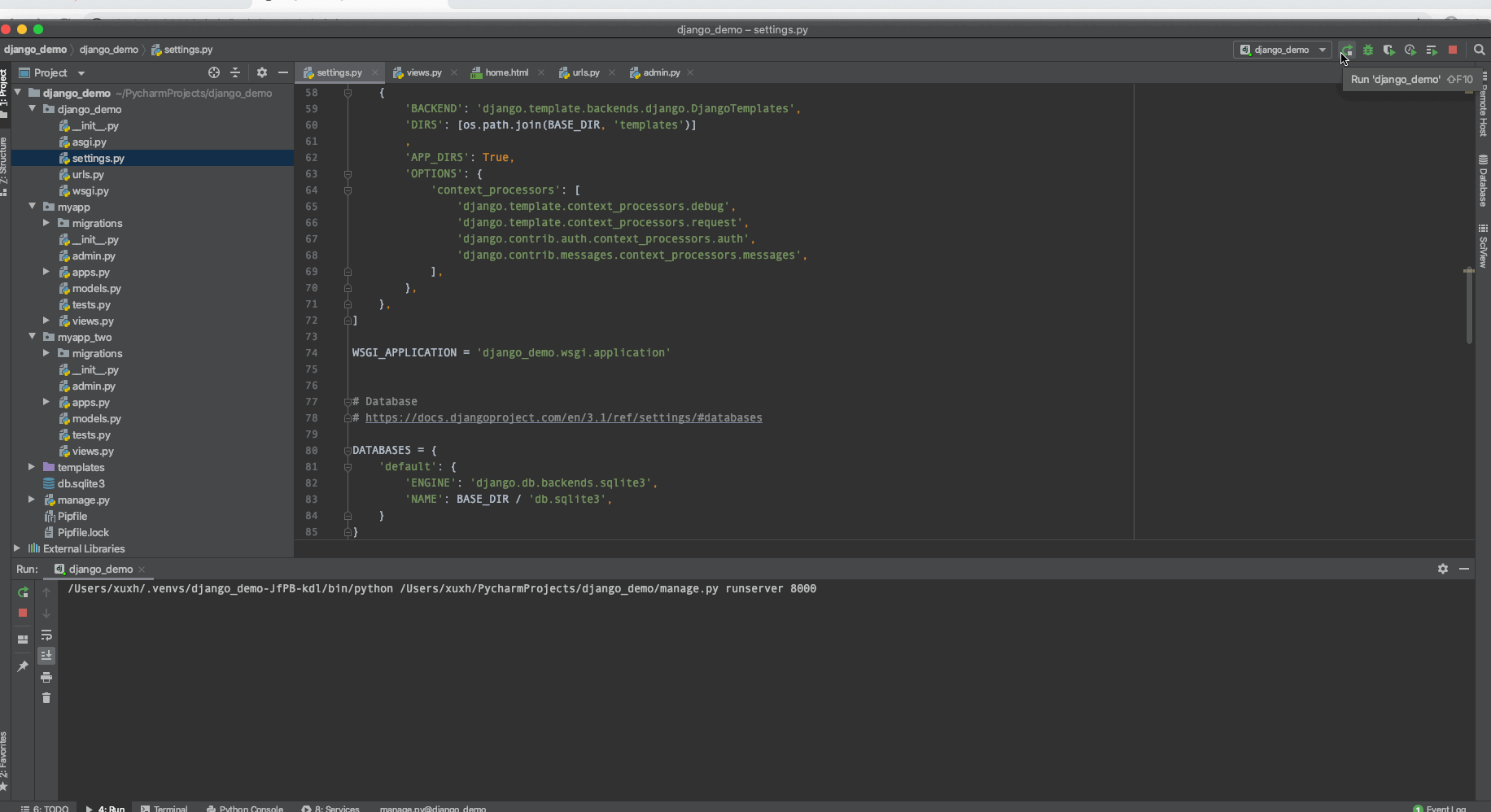Open the Python Console tool window

pos(245,808)
